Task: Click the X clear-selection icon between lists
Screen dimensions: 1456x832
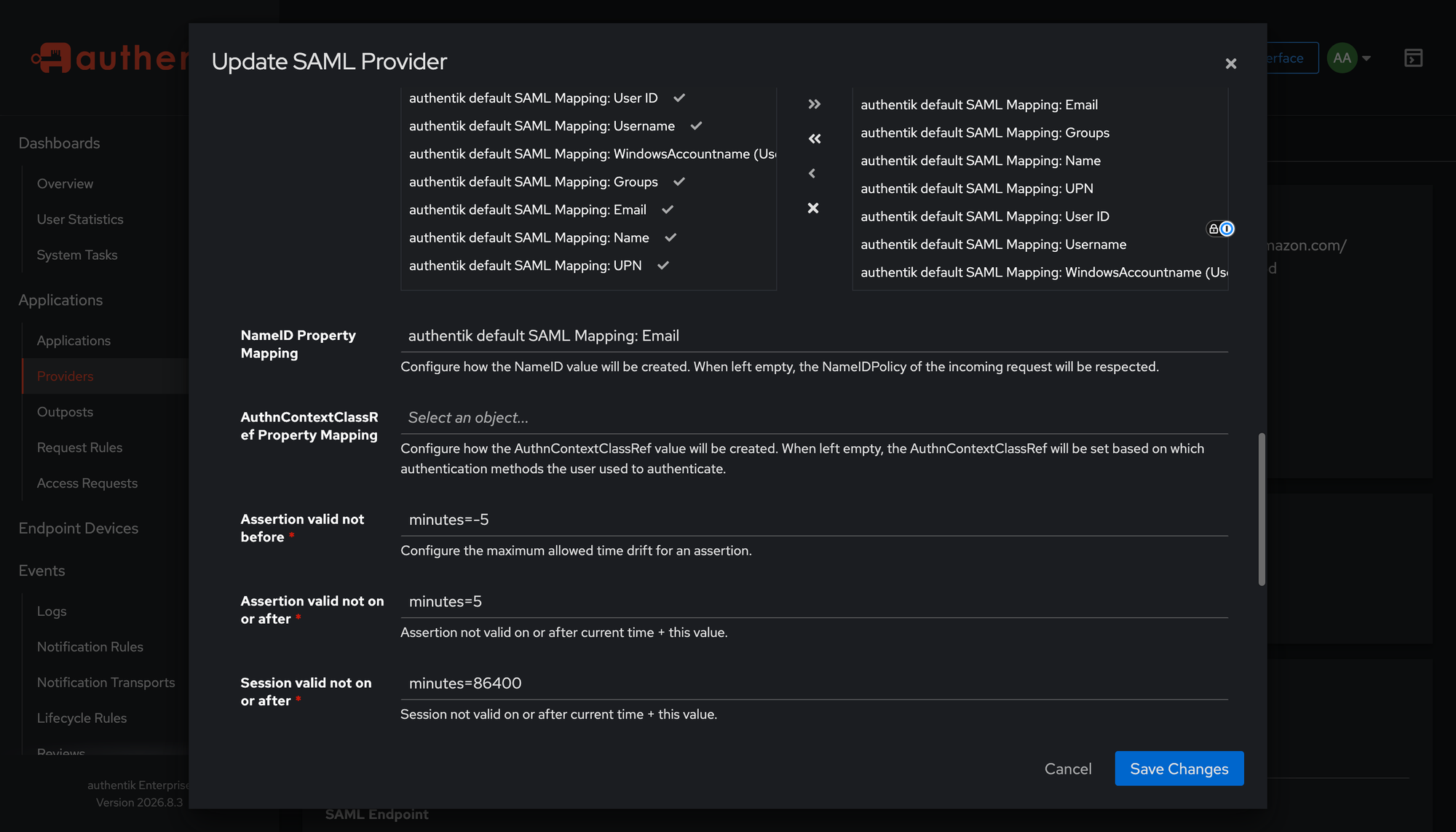Action: (x=813, y=208)
